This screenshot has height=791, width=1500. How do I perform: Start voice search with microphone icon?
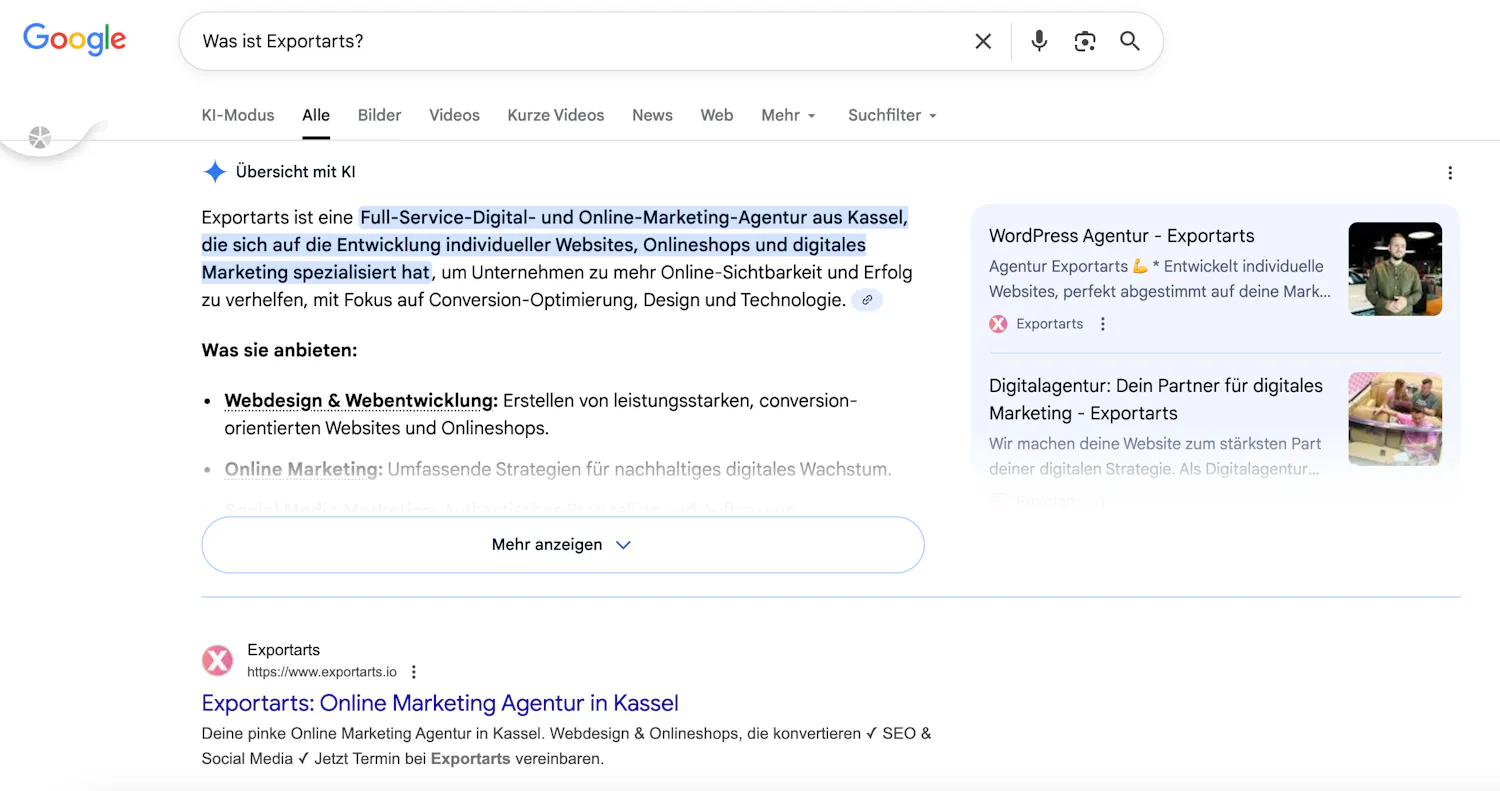(x=1039, y=41)
